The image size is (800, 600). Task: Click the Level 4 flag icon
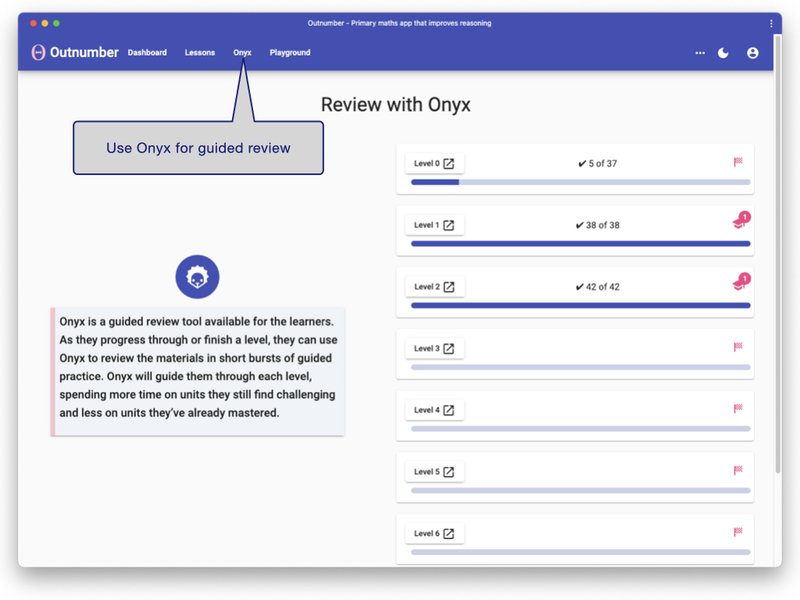[738, 409]
